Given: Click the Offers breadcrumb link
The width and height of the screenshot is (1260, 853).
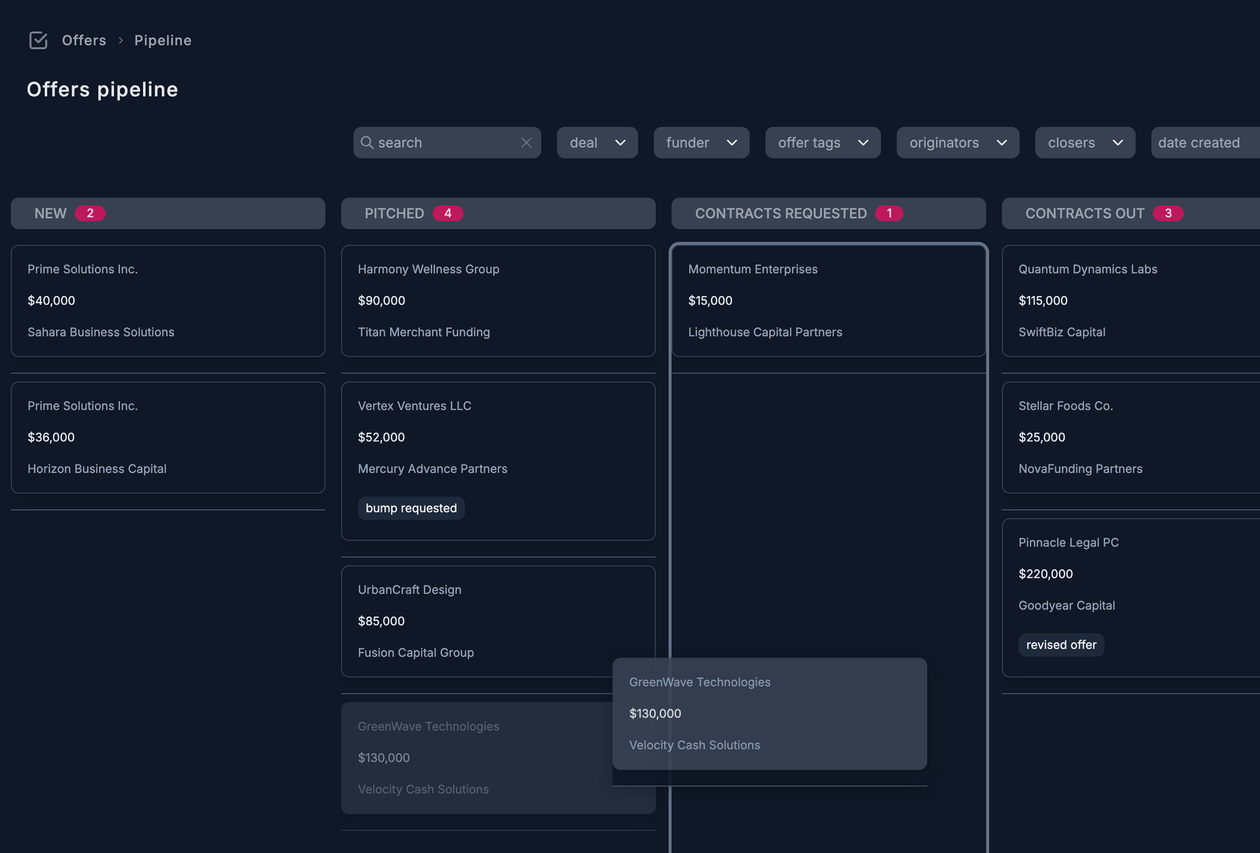Looking at the screenshot, I should pos(84,40).
